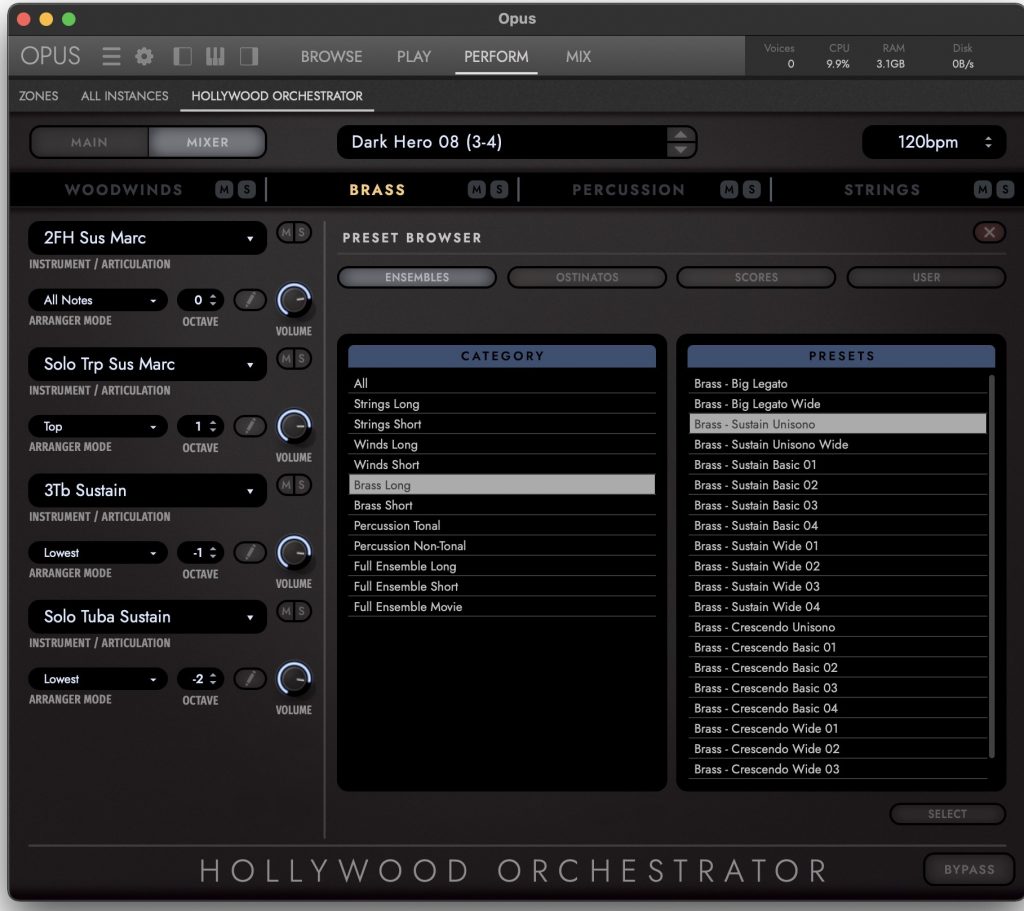Screen dimensions: 1024x911
Task: Switch to the PLAY tab
Action: point(413,56)
